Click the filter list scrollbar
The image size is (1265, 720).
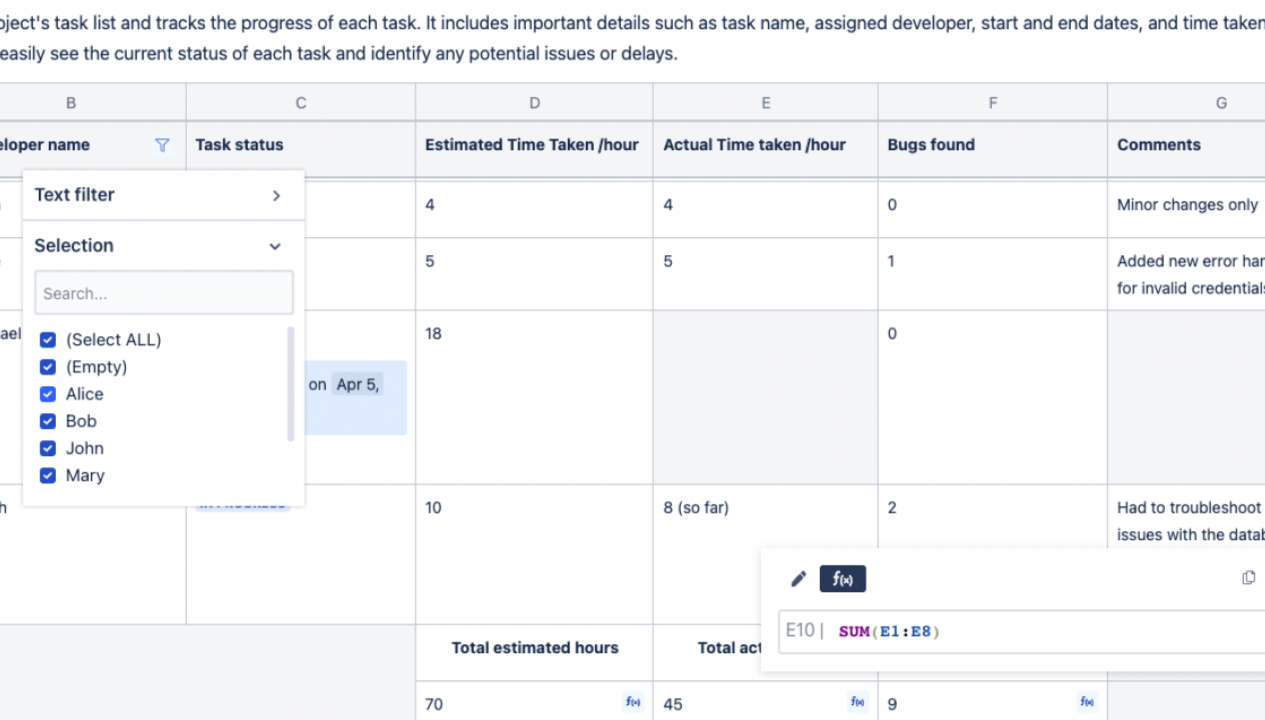291,384
